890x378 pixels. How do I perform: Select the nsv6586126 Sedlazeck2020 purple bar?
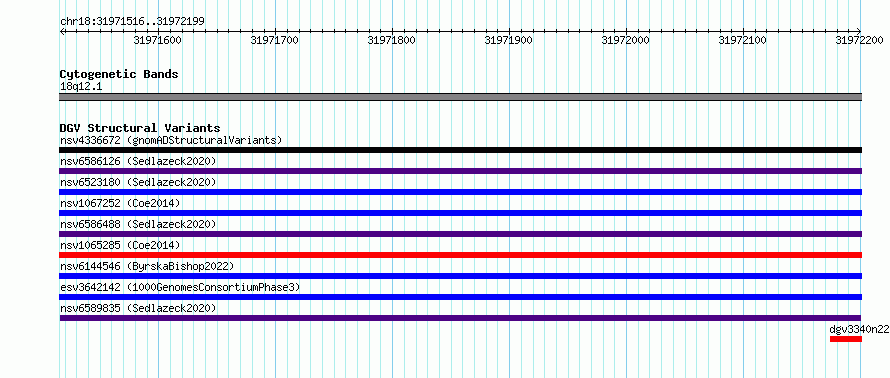460,171
